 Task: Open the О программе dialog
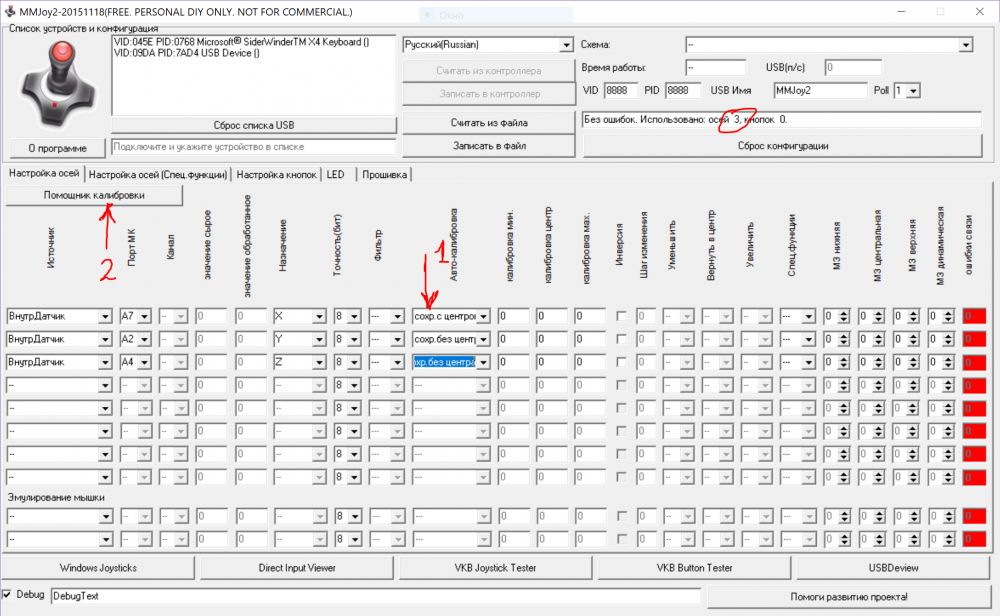(x=56, y=148)
